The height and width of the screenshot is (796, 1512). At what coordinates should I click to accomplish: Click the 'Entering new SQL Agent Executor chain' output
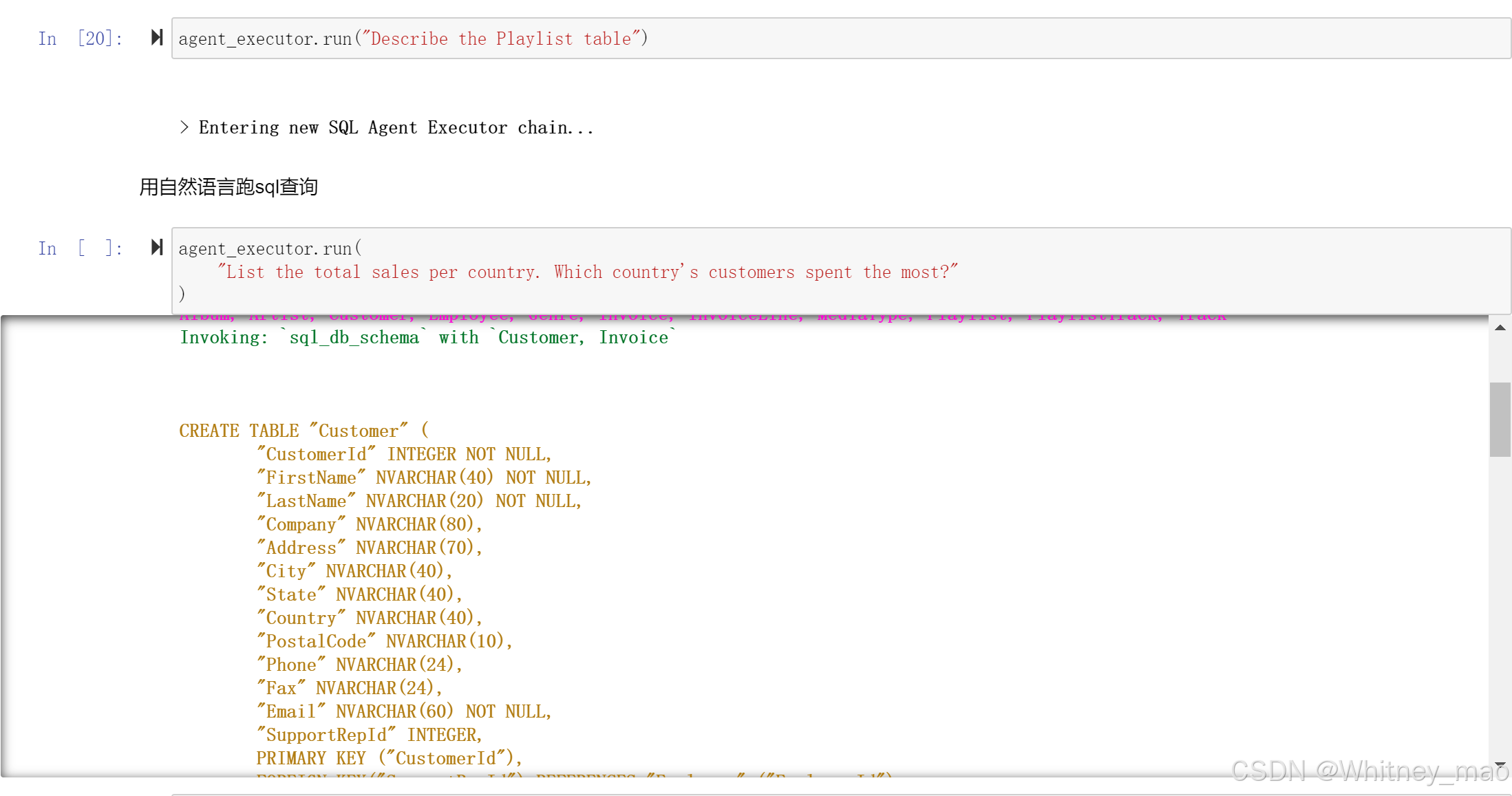387,128
